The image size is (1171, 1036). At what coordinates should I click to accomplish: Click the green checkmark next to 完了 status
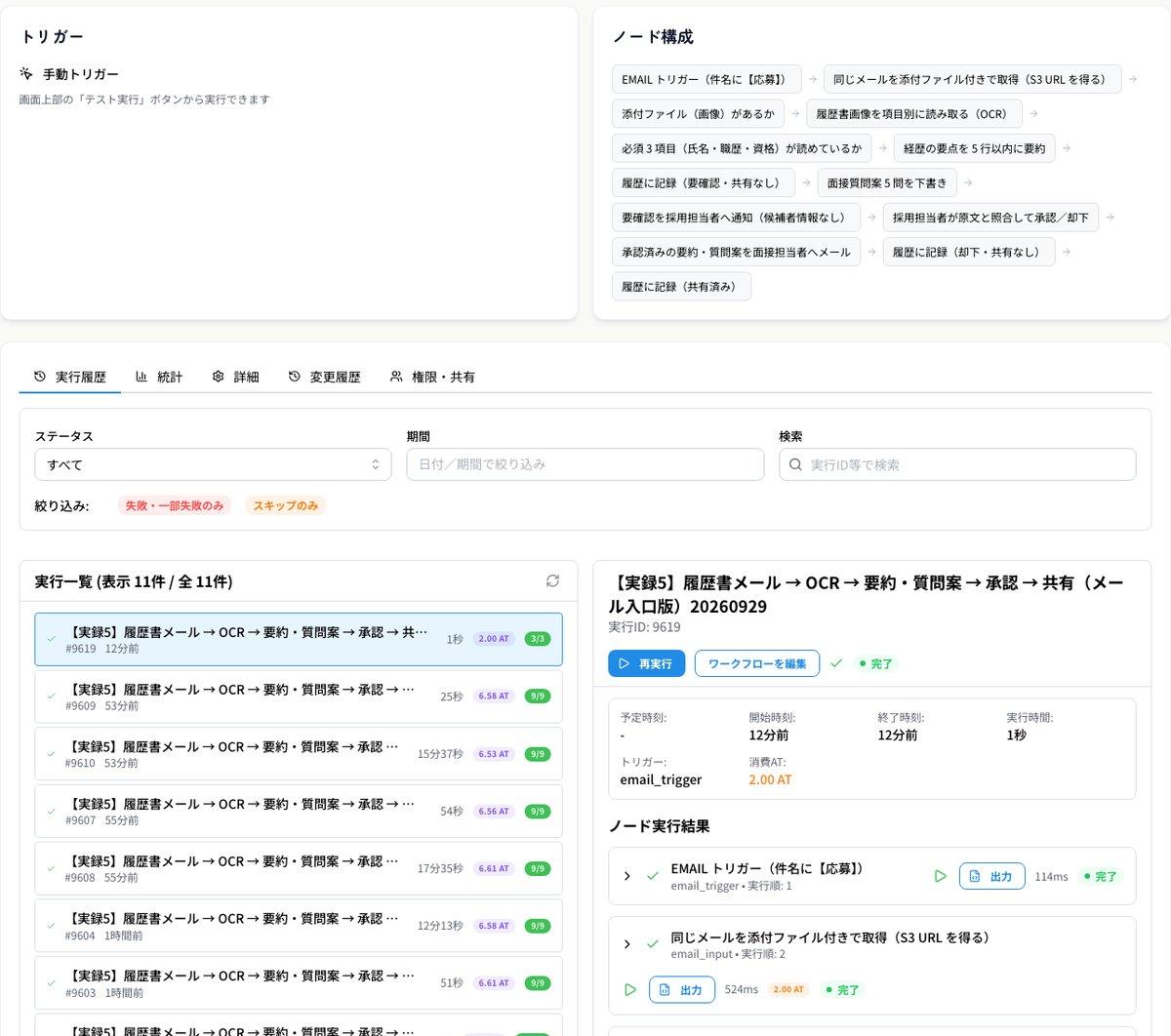[836, 663]
